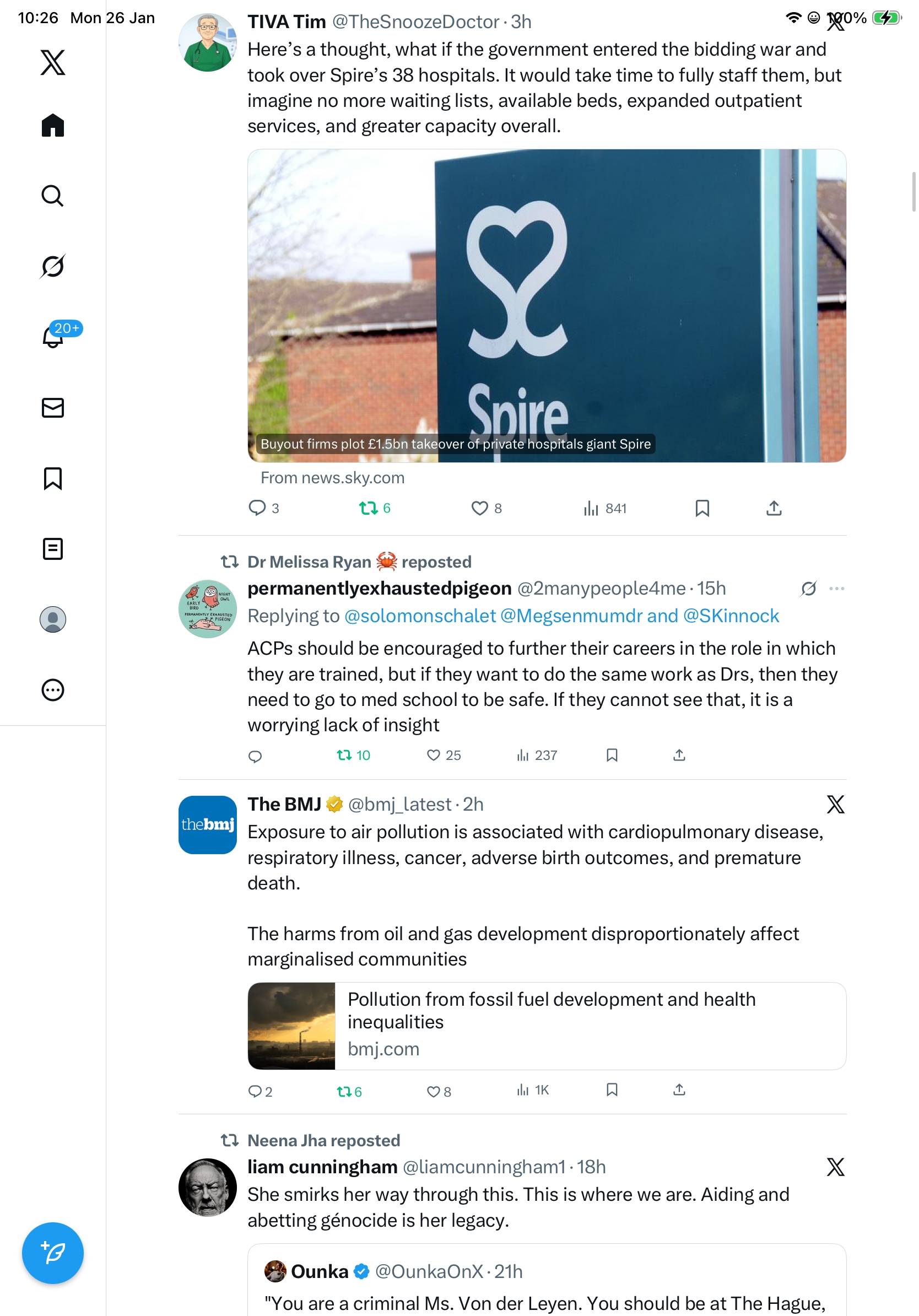The image size is (919, 1316).
Task: Go to Home feed icon
Action: click(x=53, y=125)
